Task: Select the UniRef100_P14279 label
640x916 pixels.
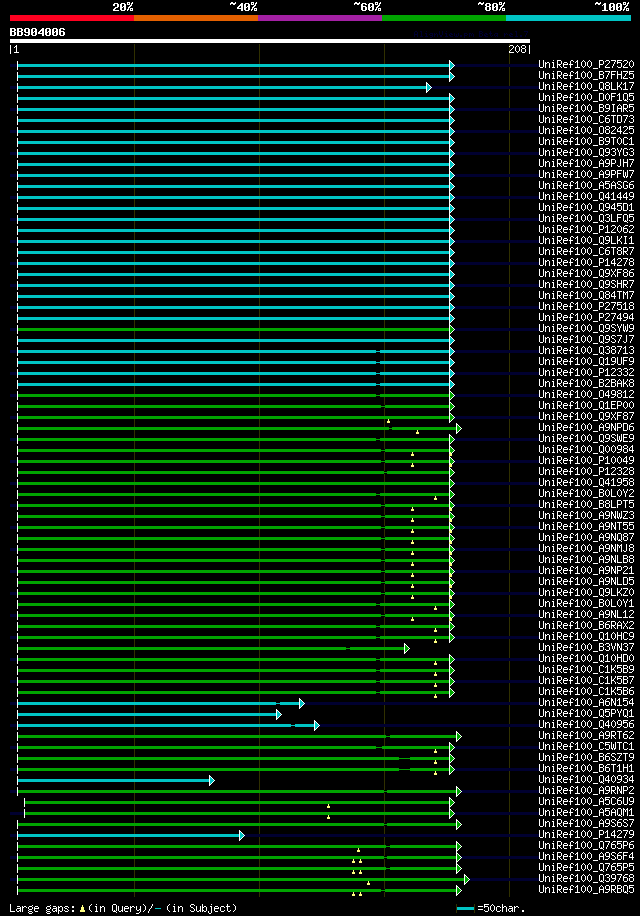Action: coord(586,834)
